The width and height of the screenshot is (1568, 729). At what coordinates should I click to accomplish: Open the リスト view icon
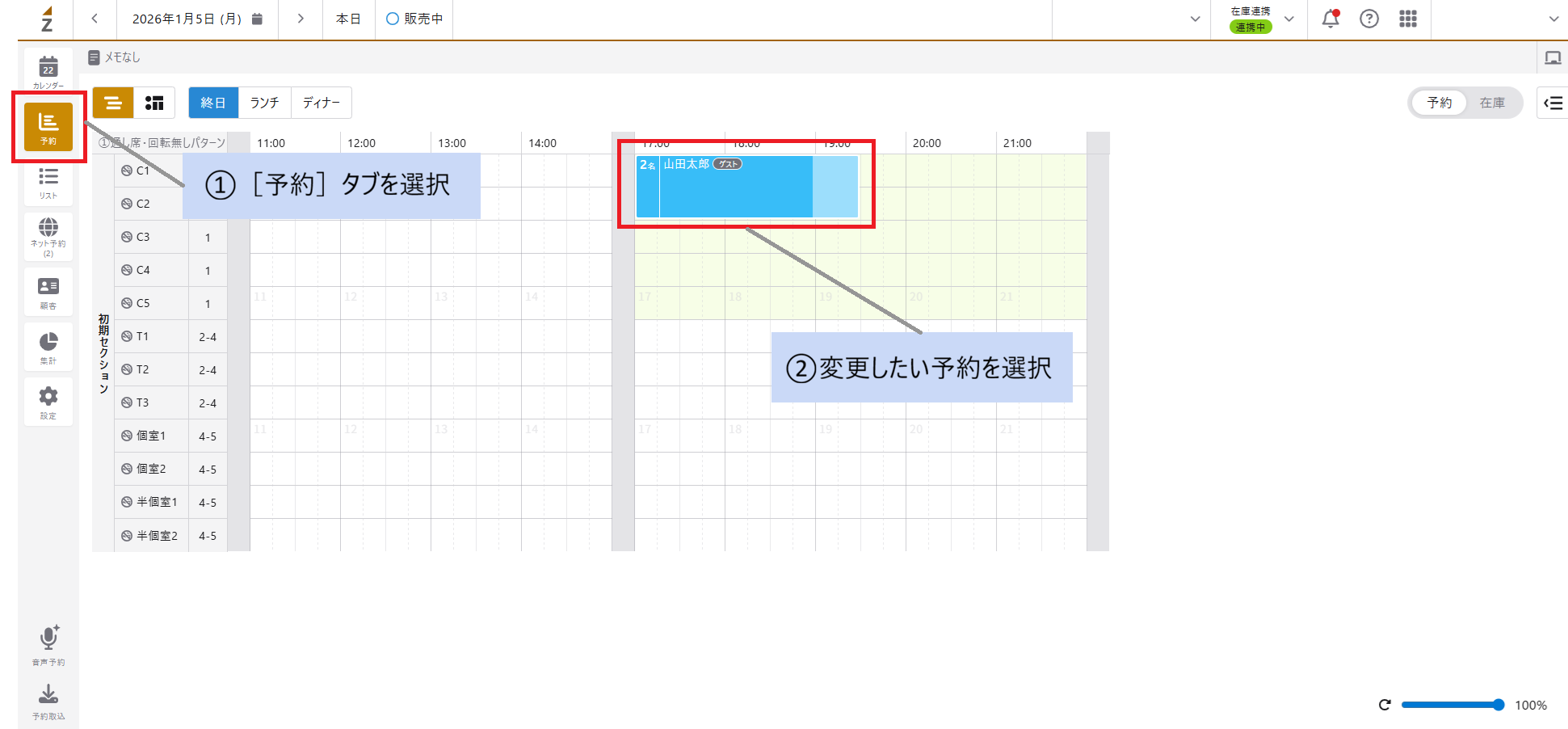click(48, 181)
